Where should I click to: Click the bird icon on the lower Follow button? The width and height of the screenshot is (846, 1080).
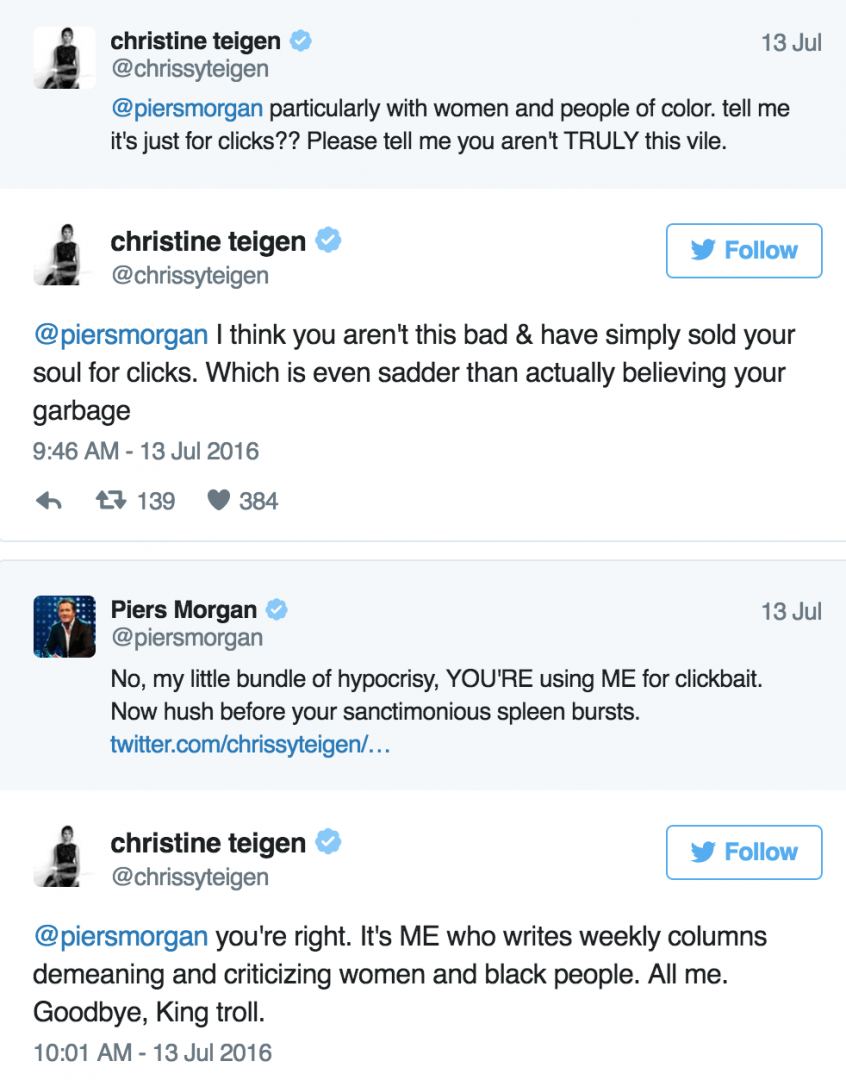pyautogui.click(x=705, y=852)
